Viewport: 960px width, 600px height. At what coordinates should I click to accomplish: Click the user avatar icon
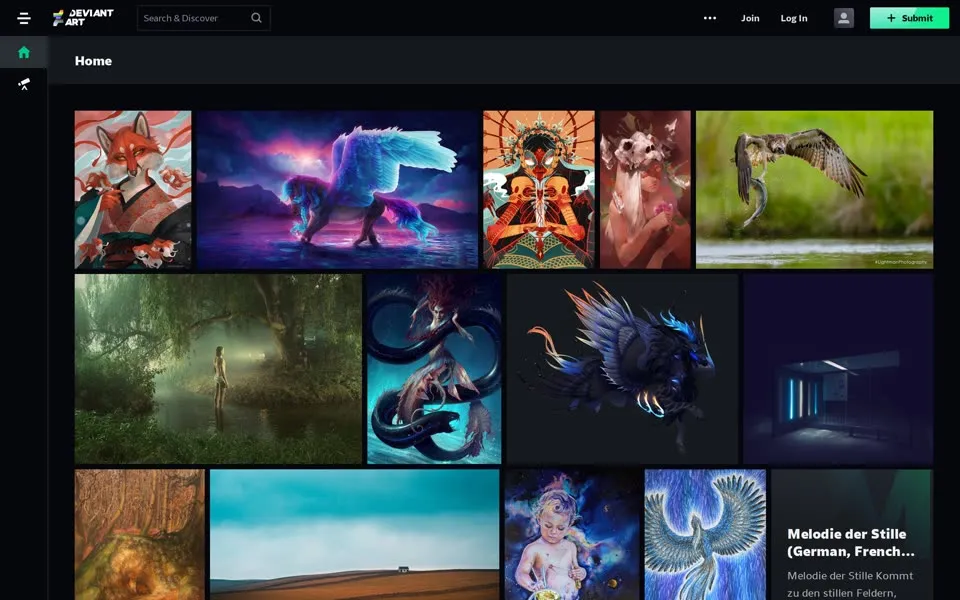tap(844, 18)
